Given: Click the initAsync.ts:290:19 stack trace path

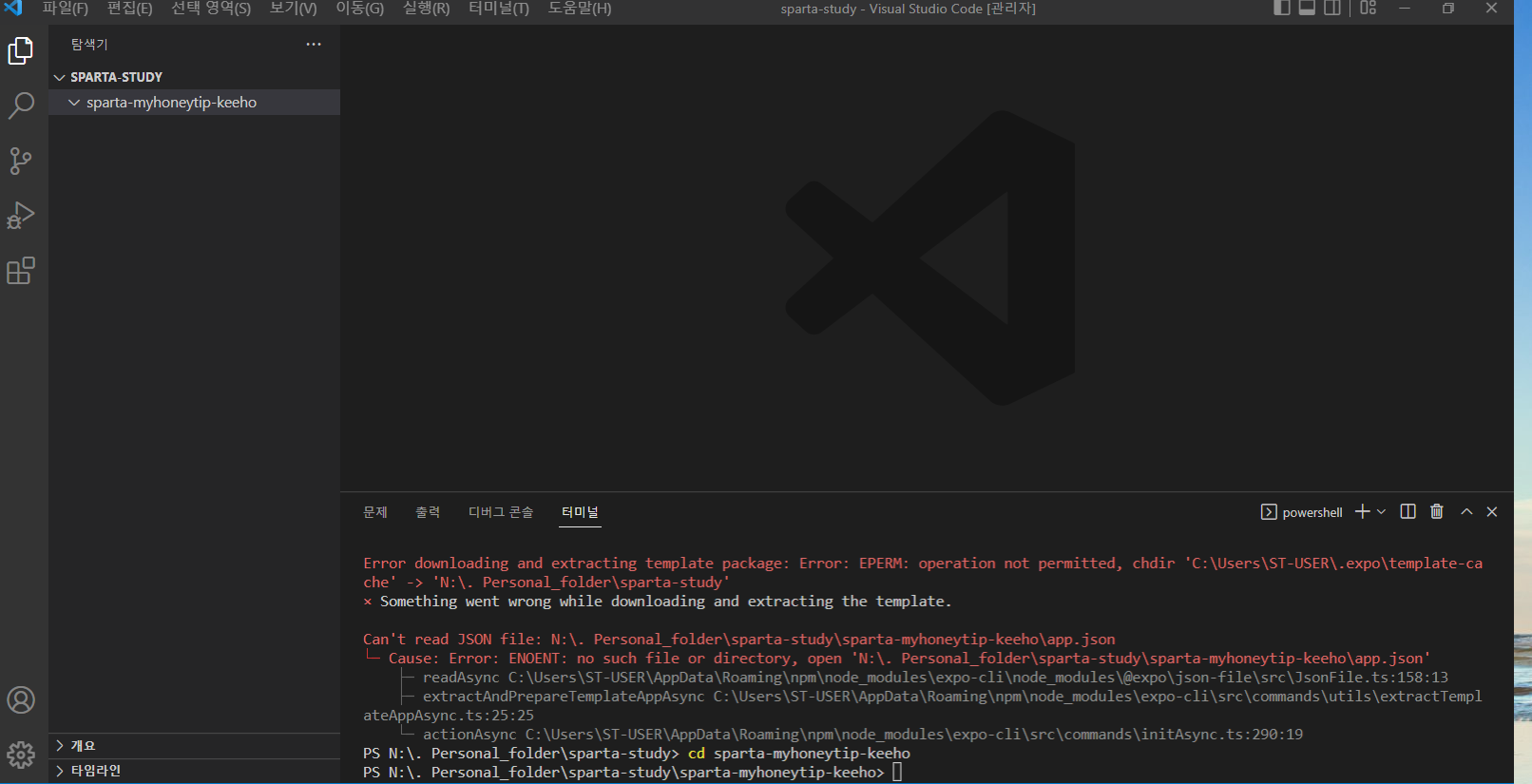Looking at the screenshot, I should pos(914,735).
